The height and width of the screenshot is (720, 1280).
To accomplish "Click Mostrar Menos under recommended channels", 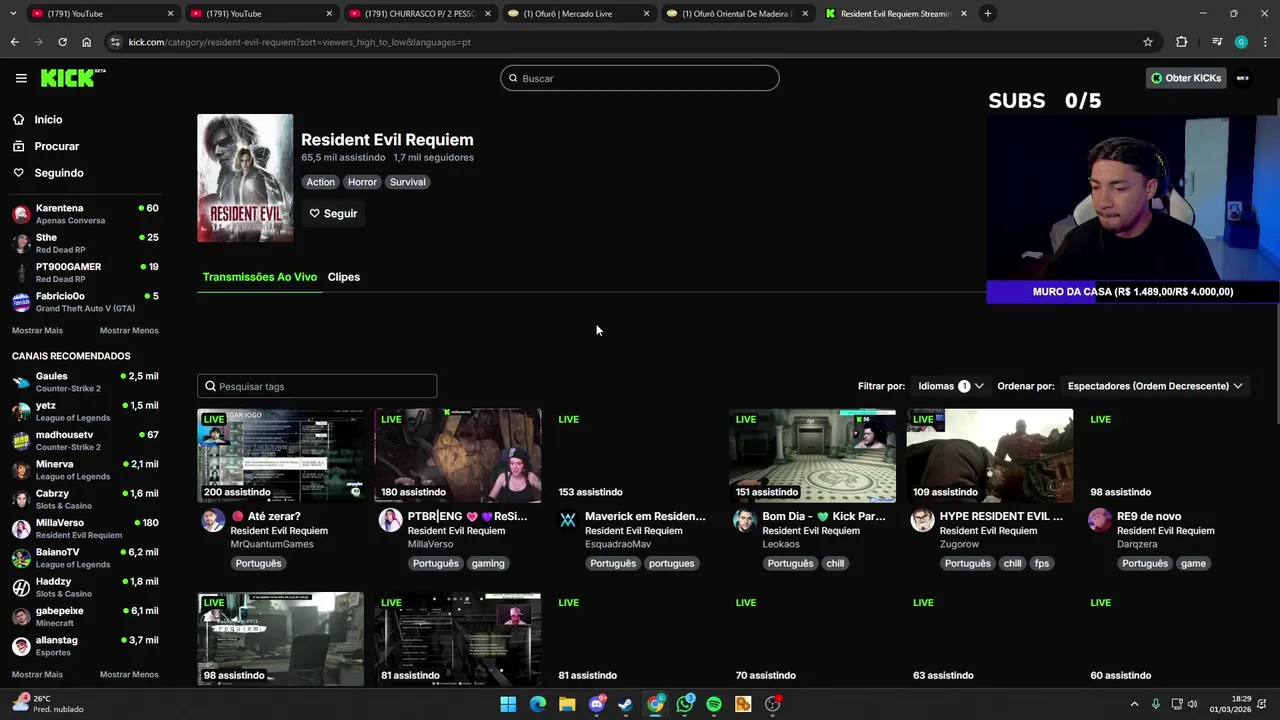I will [129, 674].
